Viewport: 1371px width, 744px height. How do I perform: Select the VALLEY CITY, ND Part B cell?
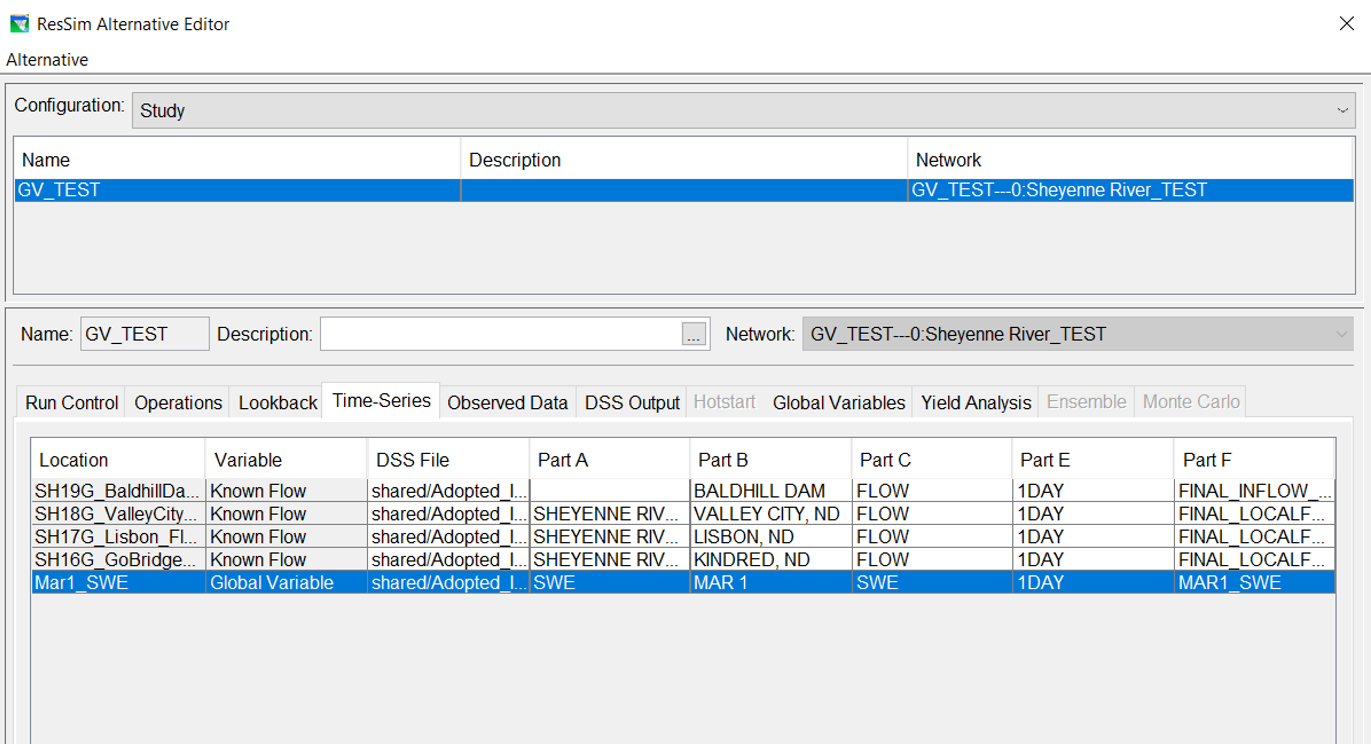coord(768,514)
